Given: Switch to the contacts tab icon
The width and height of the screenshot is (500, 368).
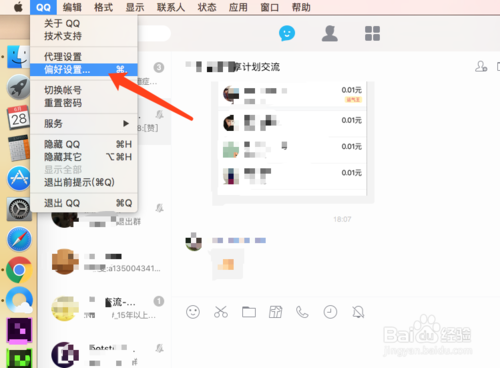Looking at the screenshot, I should (330, 33).
